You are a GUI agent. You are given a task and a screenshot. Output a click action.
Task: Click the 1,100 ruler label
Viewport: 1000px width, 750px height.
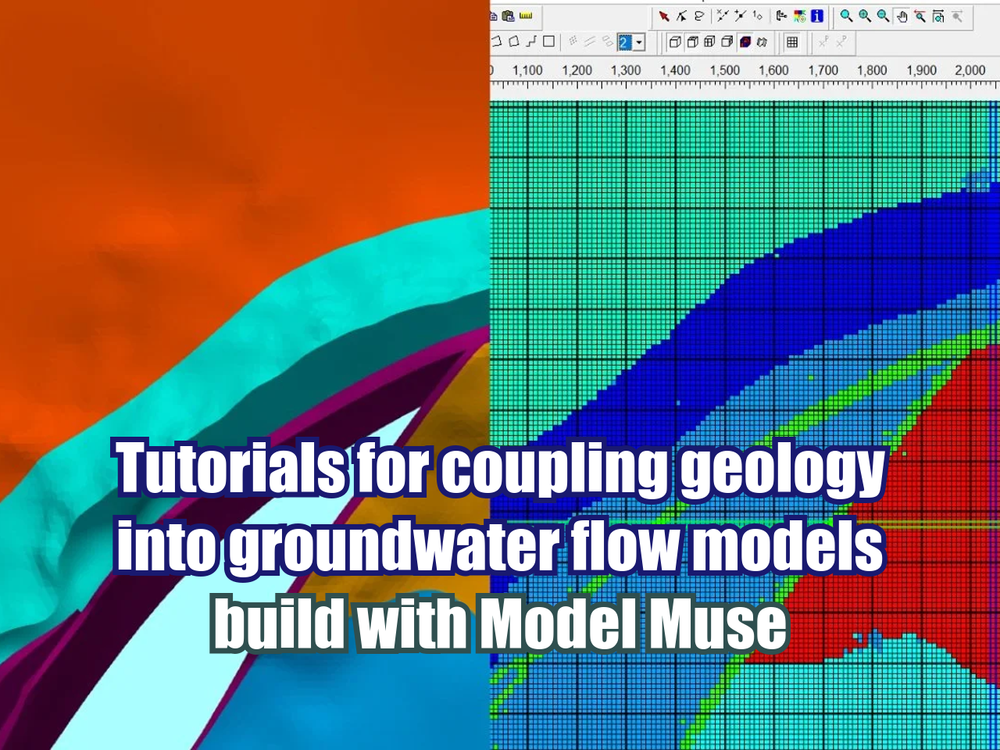527,70
